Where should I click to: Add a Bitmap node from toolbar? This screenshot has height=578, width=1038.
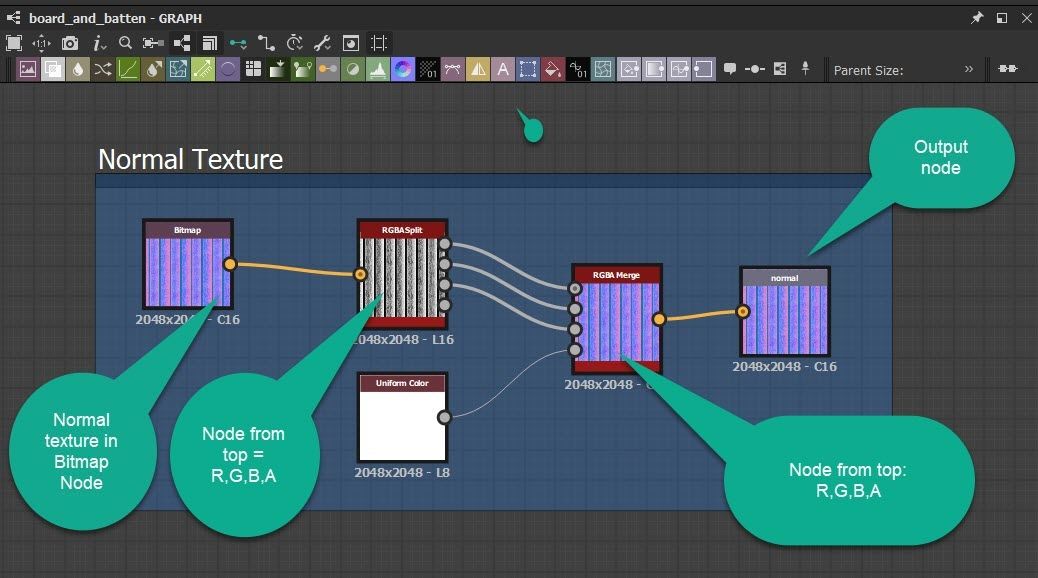pos(28,69)
